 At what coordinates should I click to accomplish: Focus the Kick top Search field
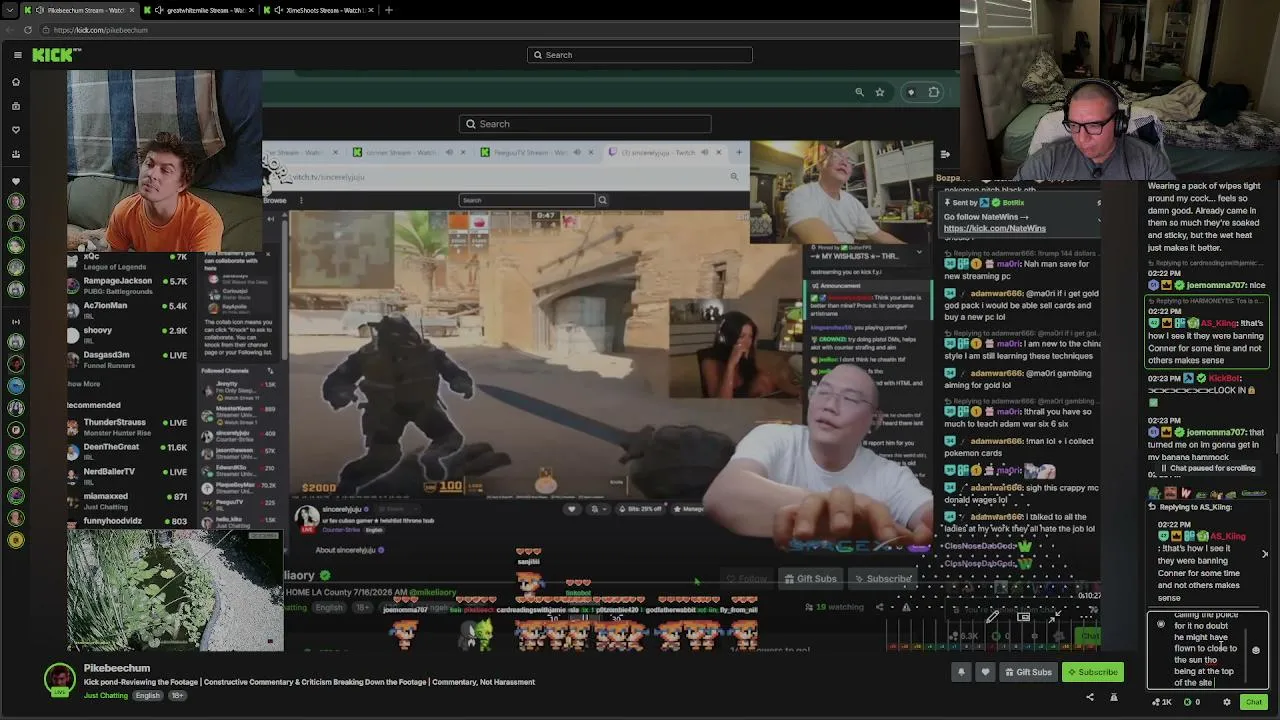click(640, 55)
